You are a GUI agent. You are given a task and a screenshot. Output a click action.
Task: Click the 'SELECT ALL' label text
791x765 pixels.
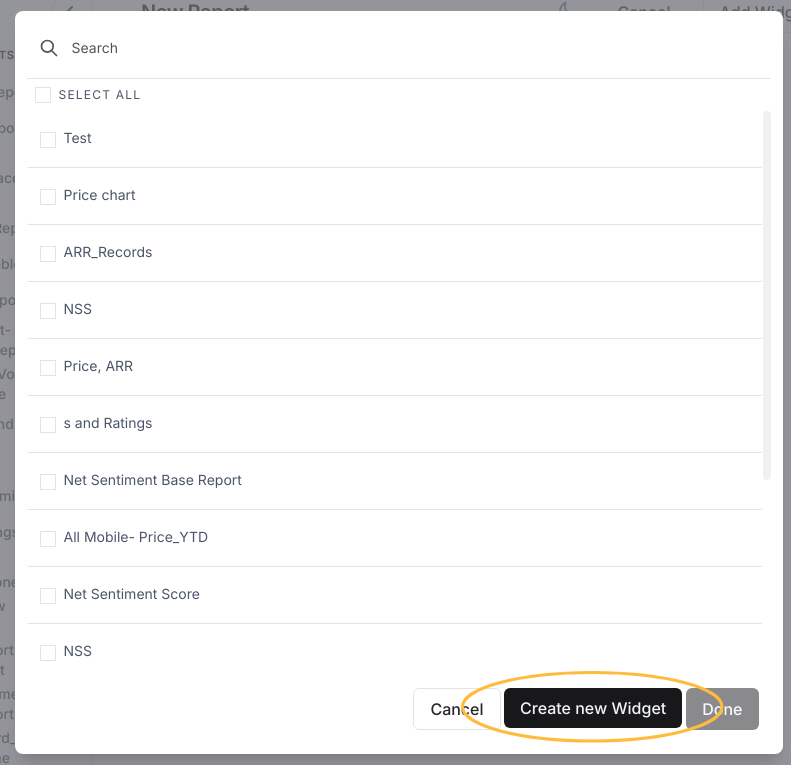coord(99,95)
